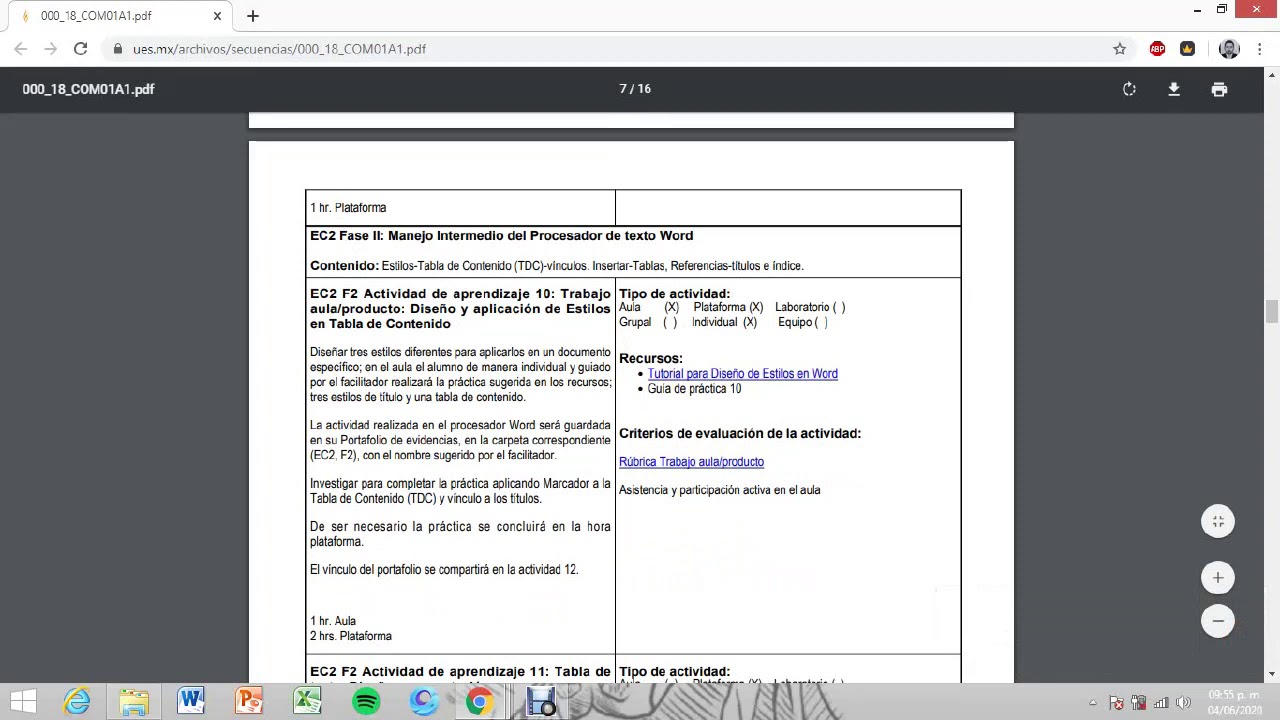The image size is (1280, 720).
Task: Click the Recursos: heading
Action: 650,359
